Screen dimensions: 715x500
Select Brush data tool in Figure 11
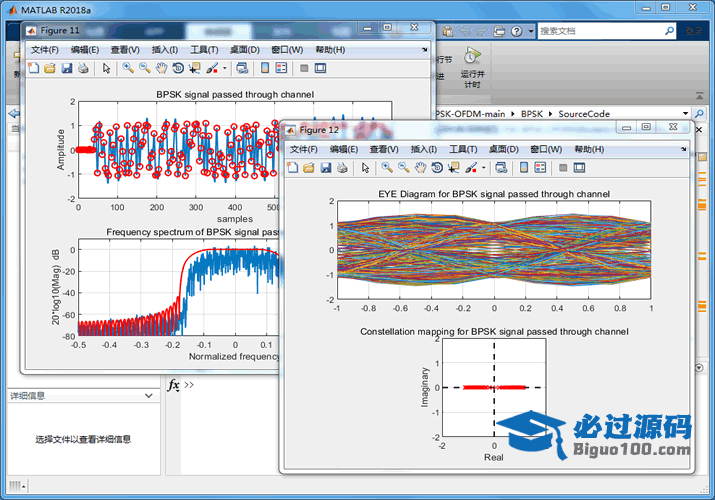[x=212, y=68]
